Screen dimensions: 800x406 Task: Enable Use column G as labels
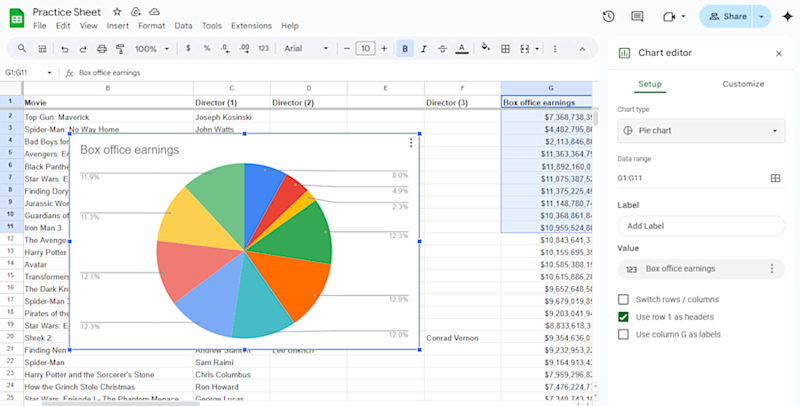click(x=623, y=334)
